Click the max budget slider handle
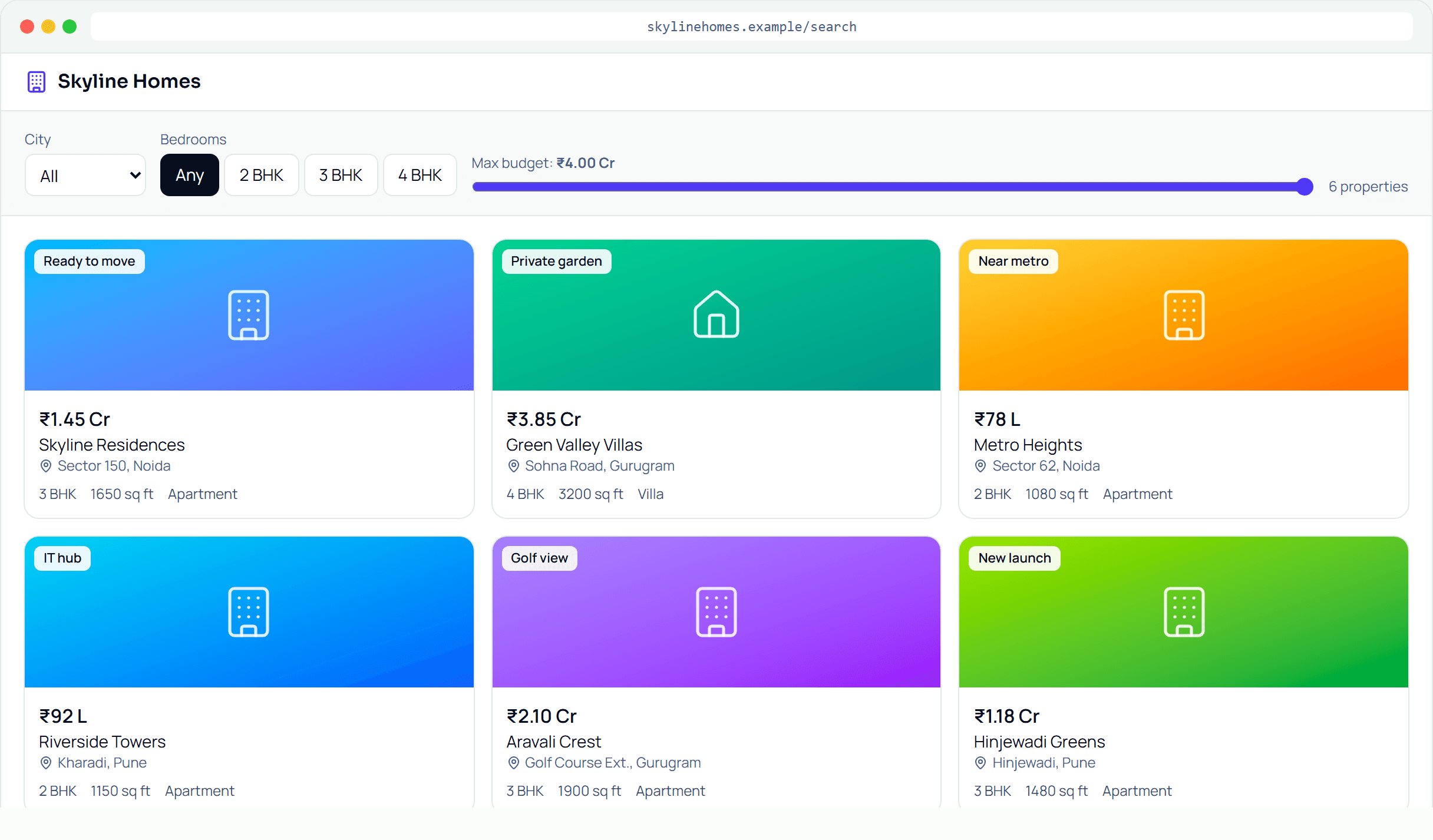This screenshot has height=840, width=1433. coord(1305,187)
